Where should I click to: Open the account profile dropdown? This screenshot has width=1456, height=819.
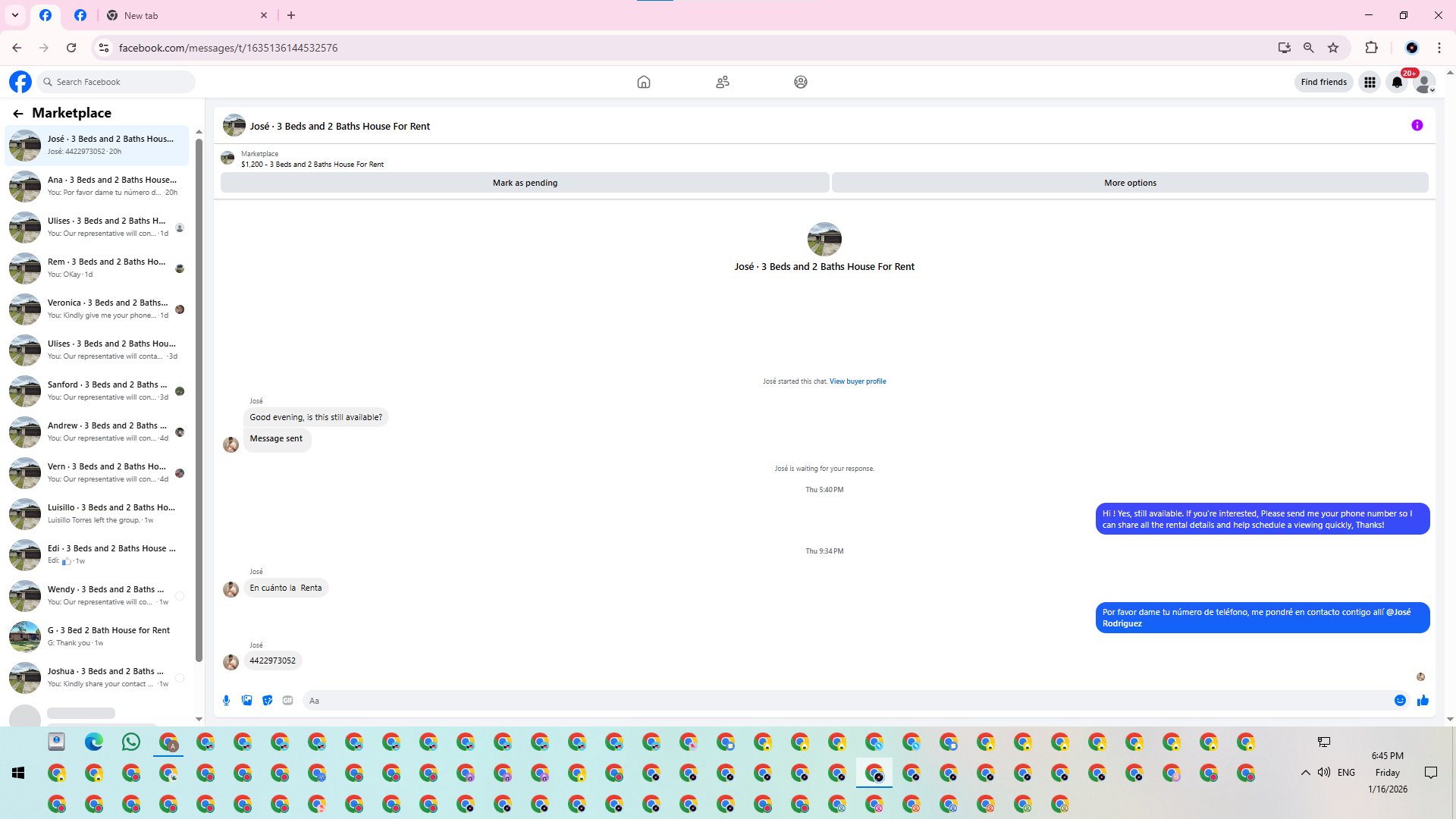click(x=1425, y=82)
